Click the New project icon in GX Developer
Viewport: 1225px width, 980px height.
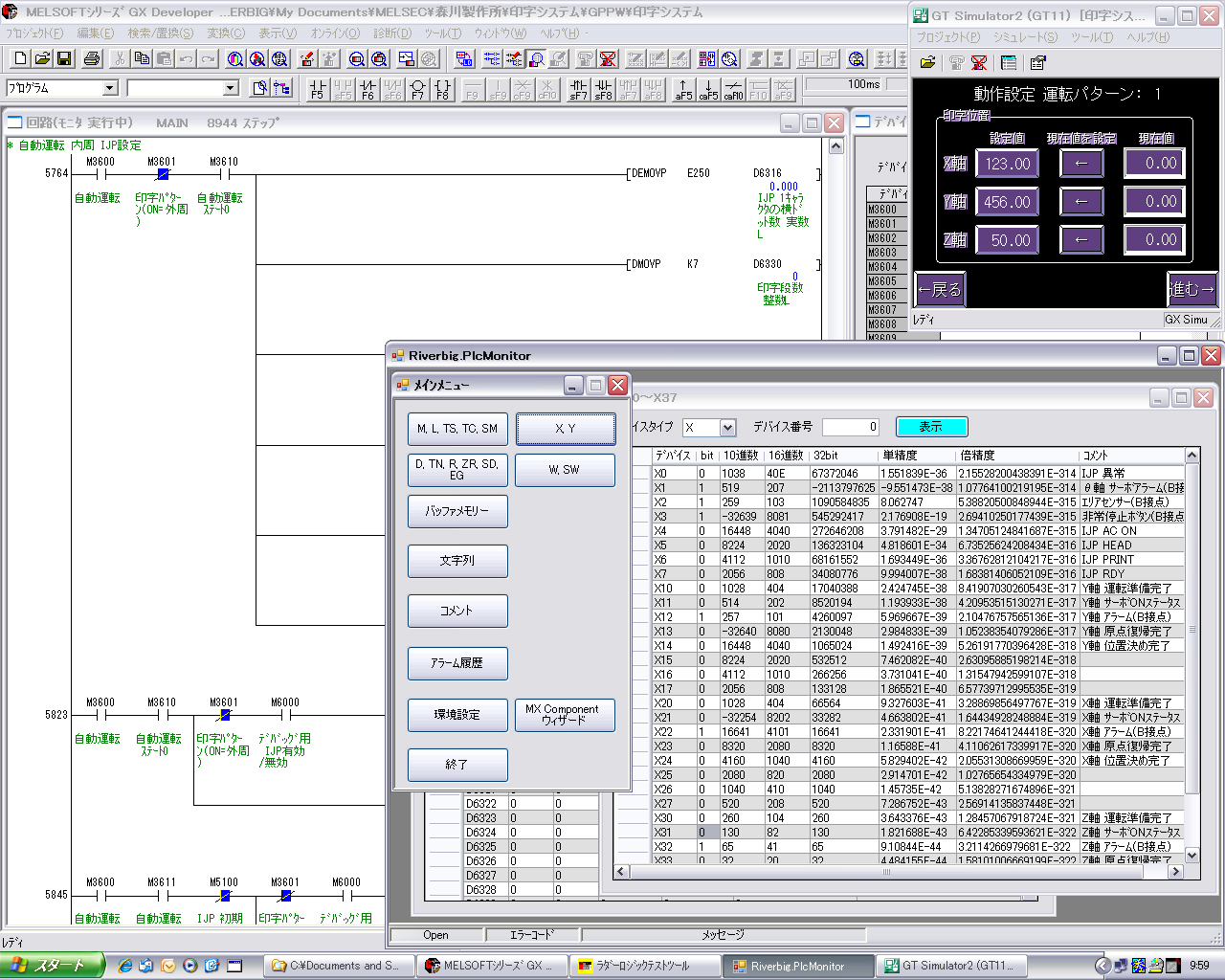[21, 58]
